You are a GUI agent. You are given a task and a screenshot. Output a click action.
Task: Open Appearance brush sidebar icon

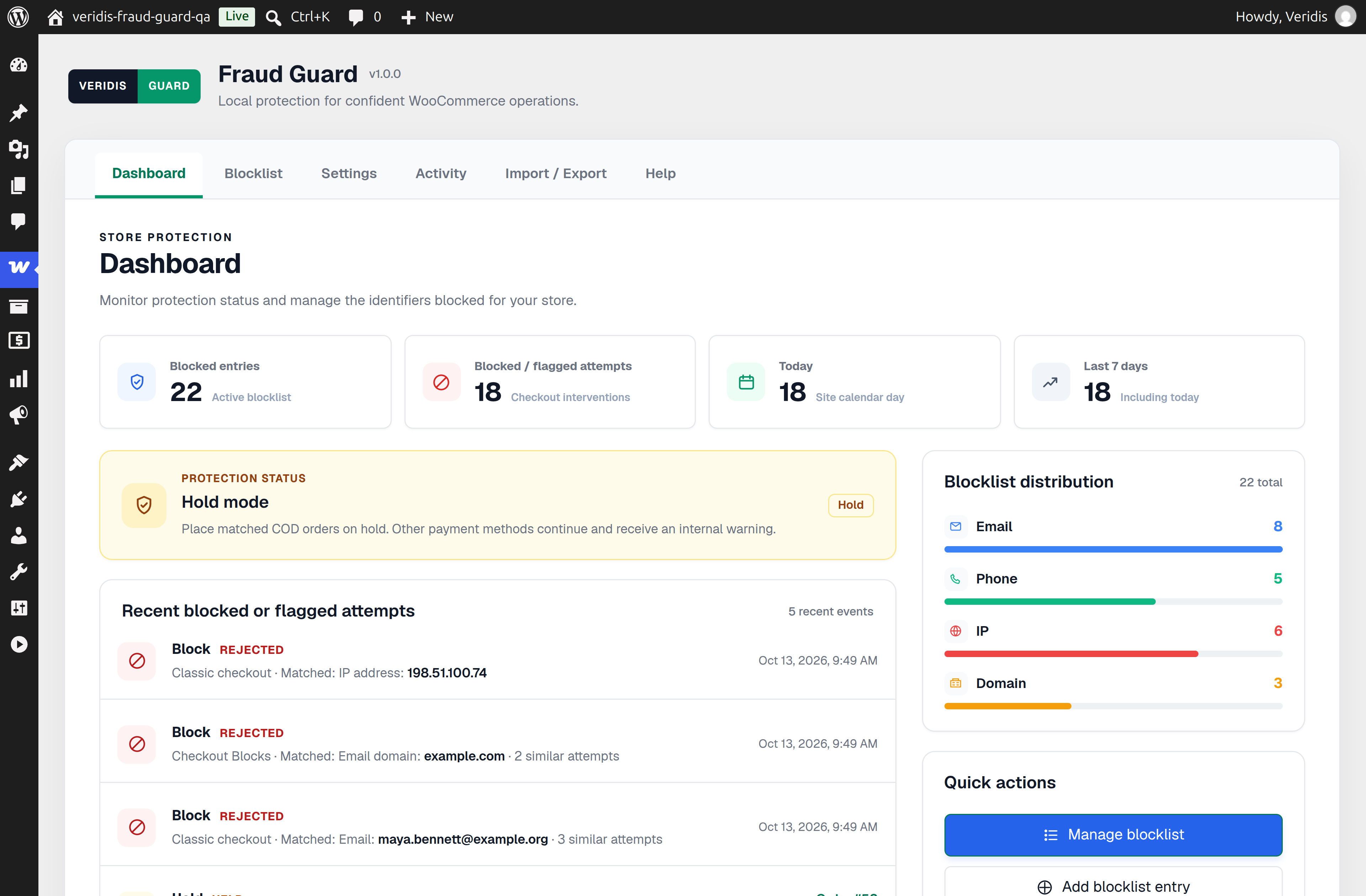click(x=18, y=462)
